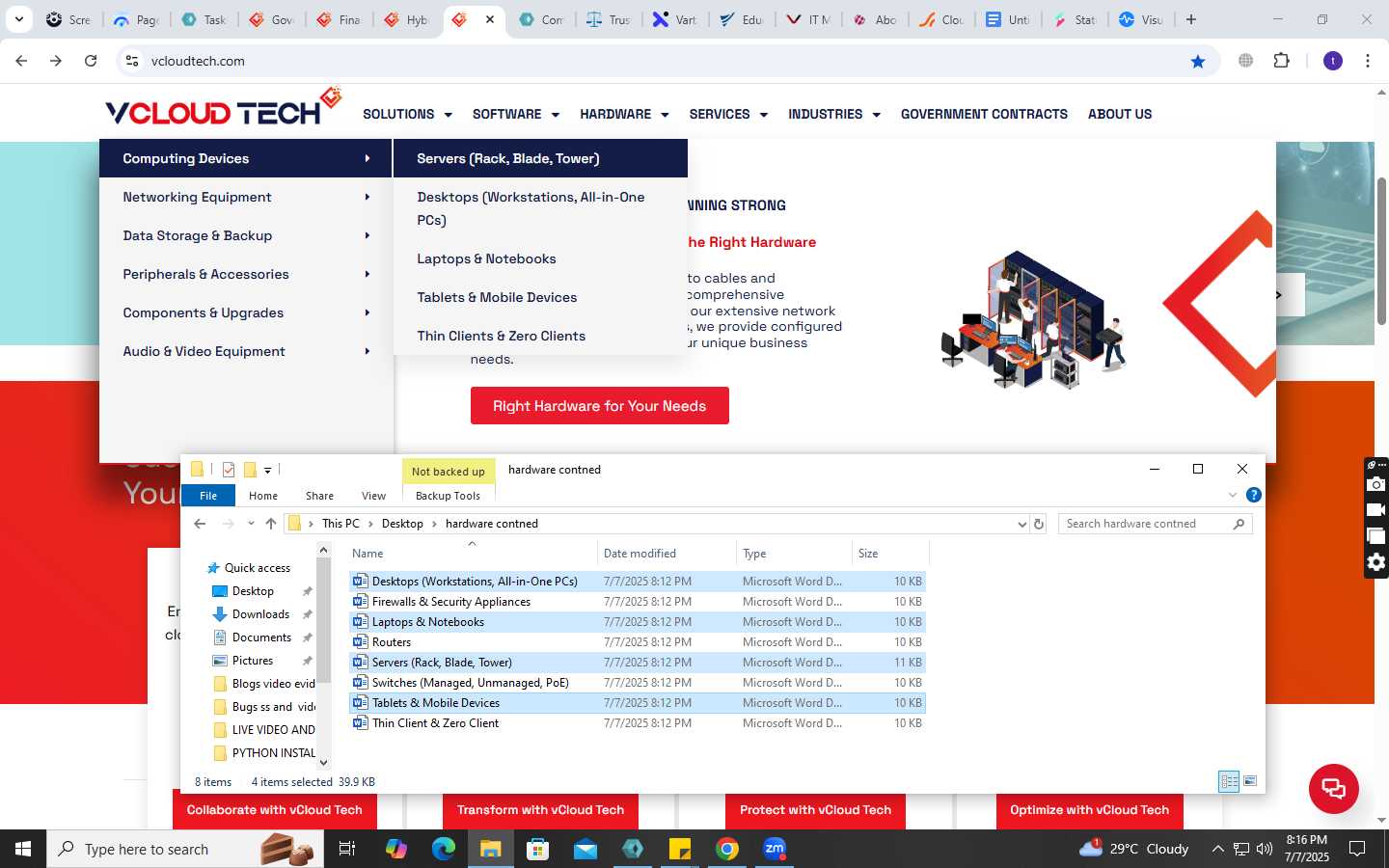The width and height of the screenshot is (1389, 868).
Task: Open the Chrome three-dot menu
Action: coord(1368,61)
